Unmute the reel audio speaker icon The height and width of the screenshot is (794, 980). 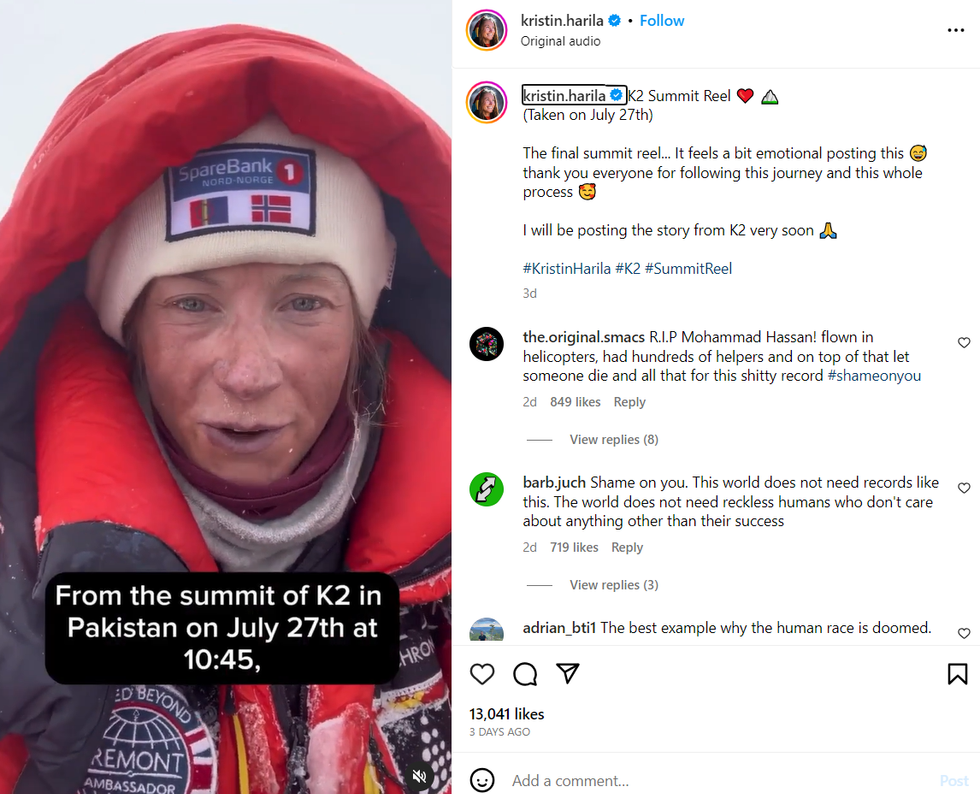point(419,776)
